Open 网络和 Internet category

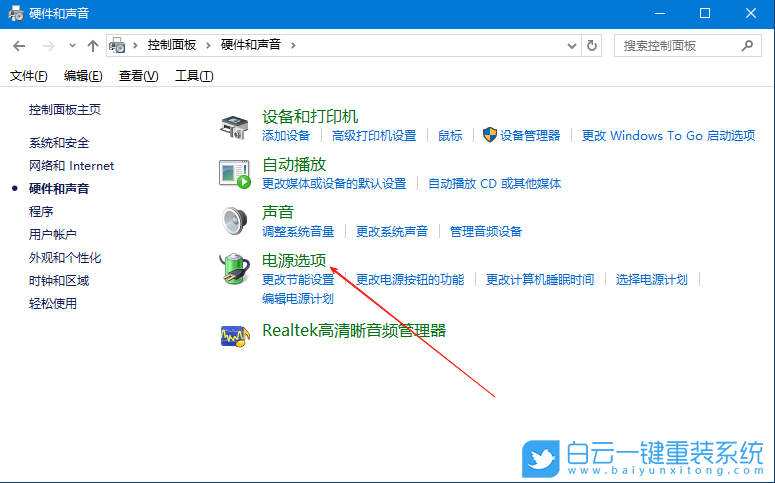(x=71, y=166)
